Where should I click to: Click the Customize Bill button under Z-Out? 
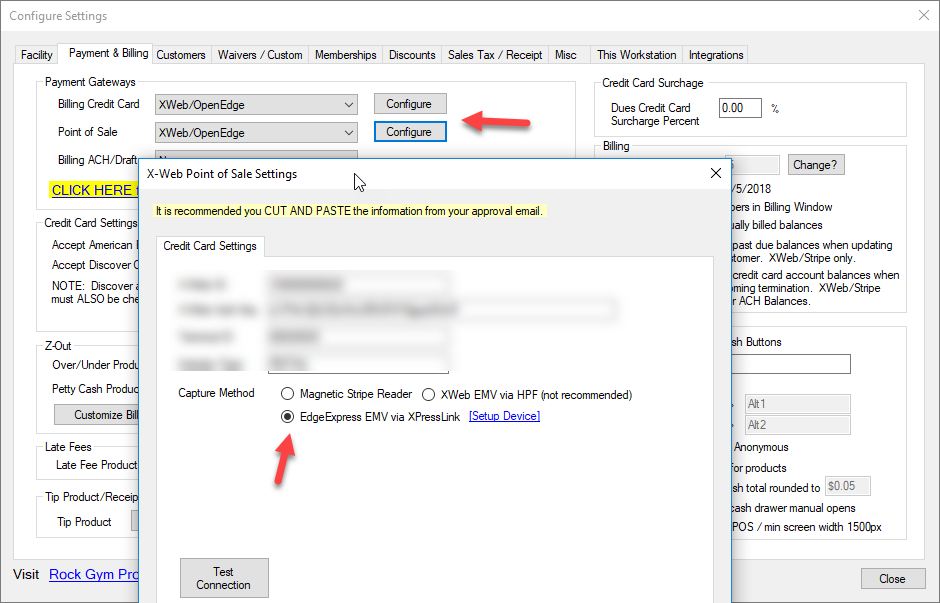click(97, 415)
